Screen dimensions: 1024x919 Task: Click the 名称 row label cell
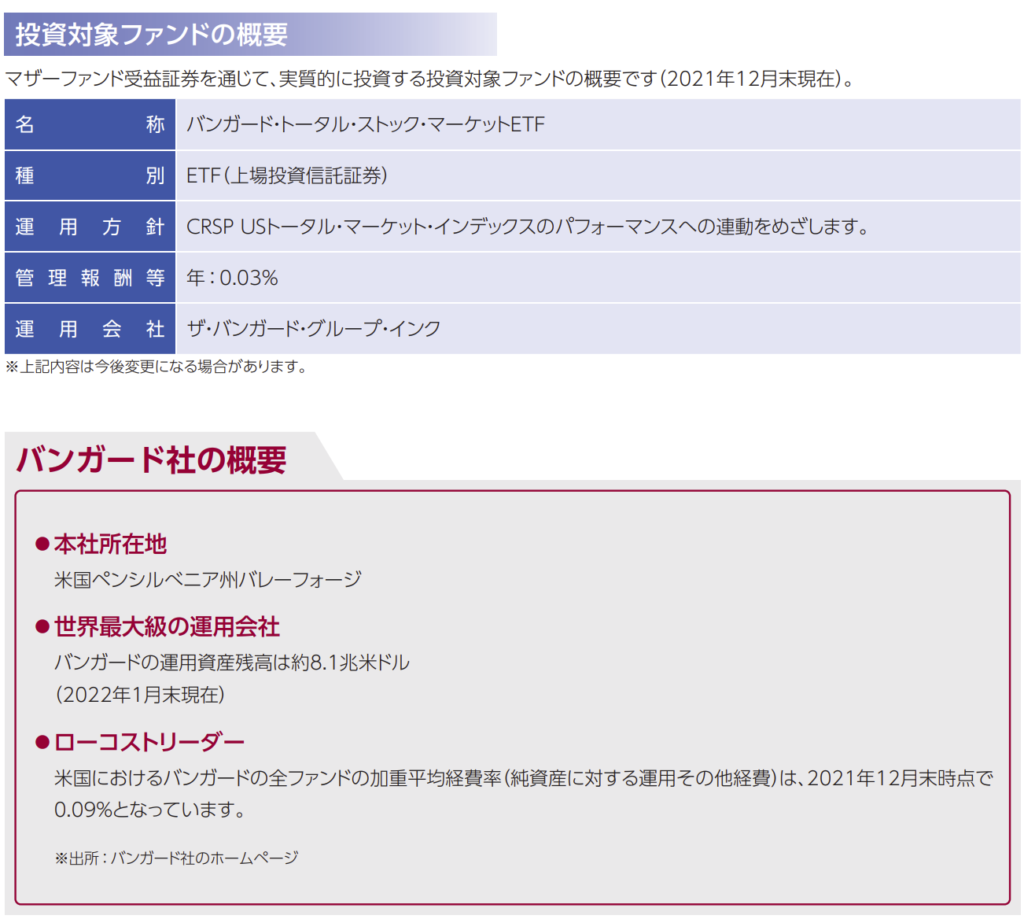click(x=89, y=125)
